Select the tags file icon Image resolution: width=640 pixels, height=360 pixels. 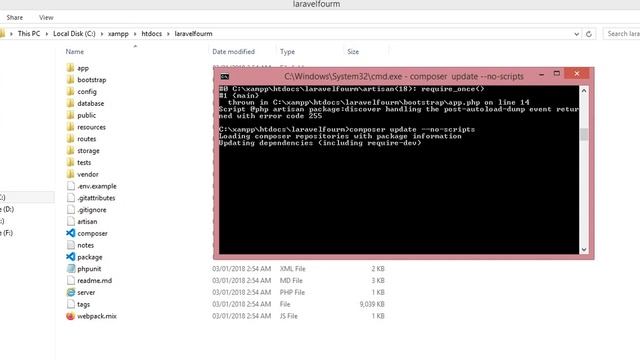(x=71, y=304)
